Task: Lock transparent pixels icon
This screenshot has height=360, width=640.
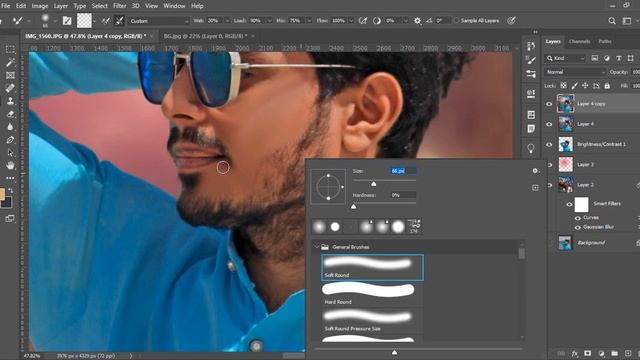Action: pyautogui.click(x=563, y=86)
